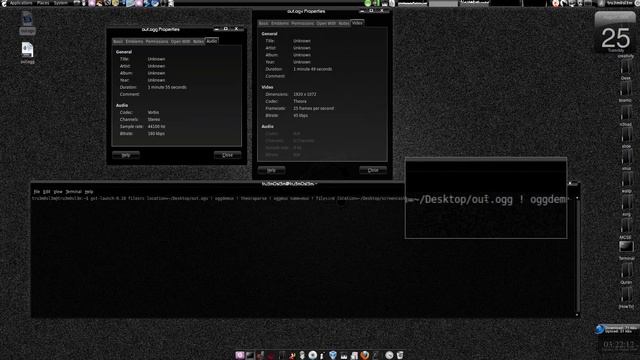Image resolution: width=640 pixels, height=360 pixels.
Task: Open the File menu in terminal window
Action: (x=37, y=191)
